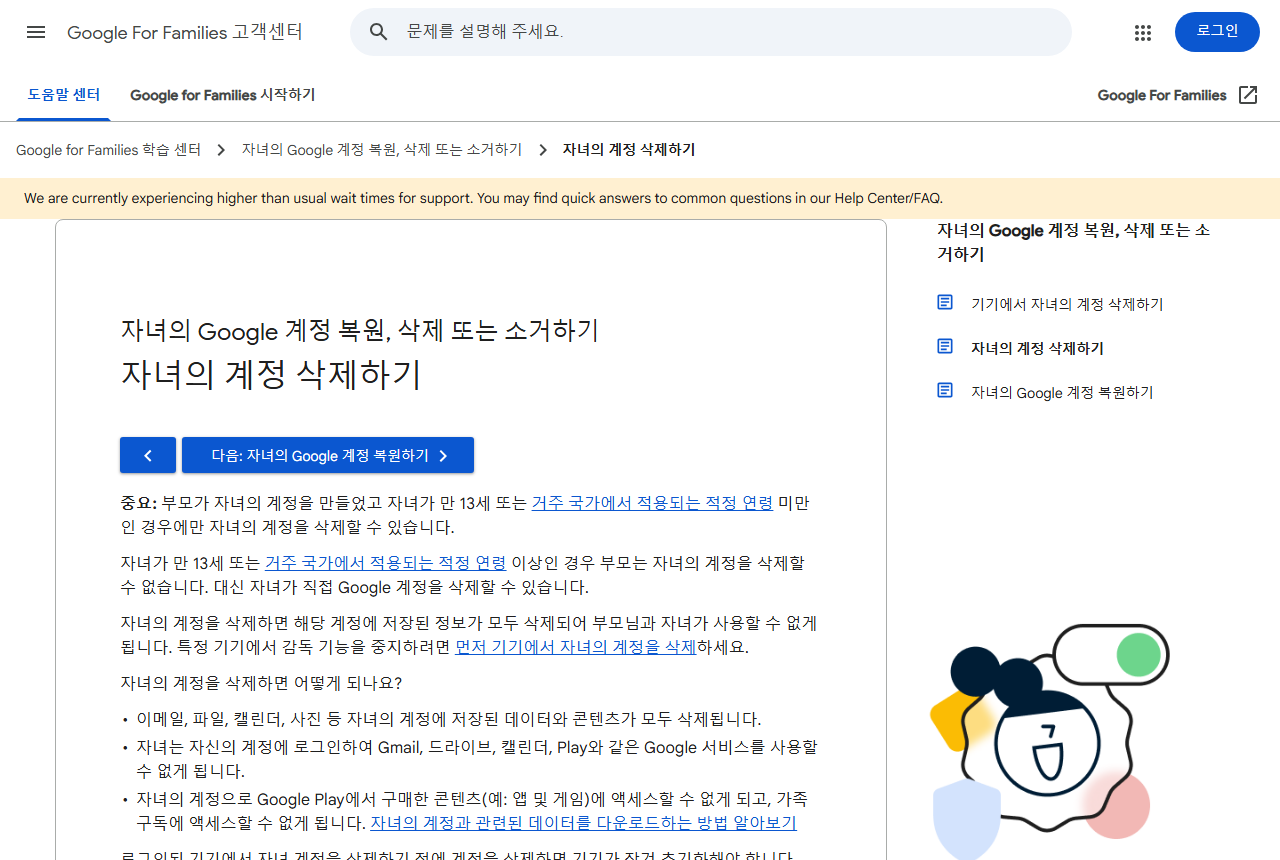Click sidebar heading 자녀의 Google 계정 복원, 삭제 또는 소거하기
Image resolution: width=1280 pixels, height=860 pixels.
[1073, 242]
